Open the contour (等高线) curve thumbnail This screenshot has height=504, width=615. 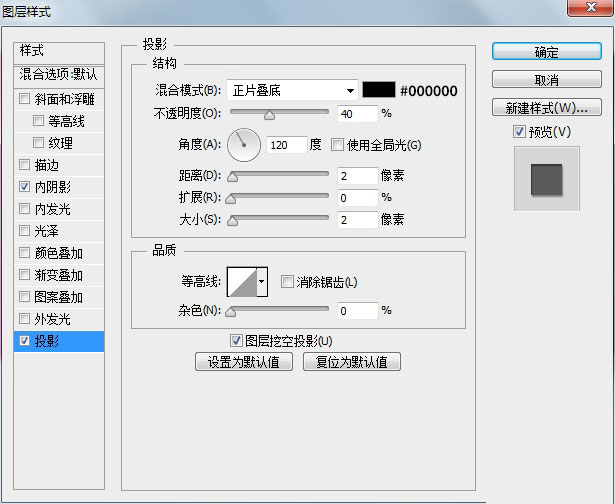coord(241,283)
